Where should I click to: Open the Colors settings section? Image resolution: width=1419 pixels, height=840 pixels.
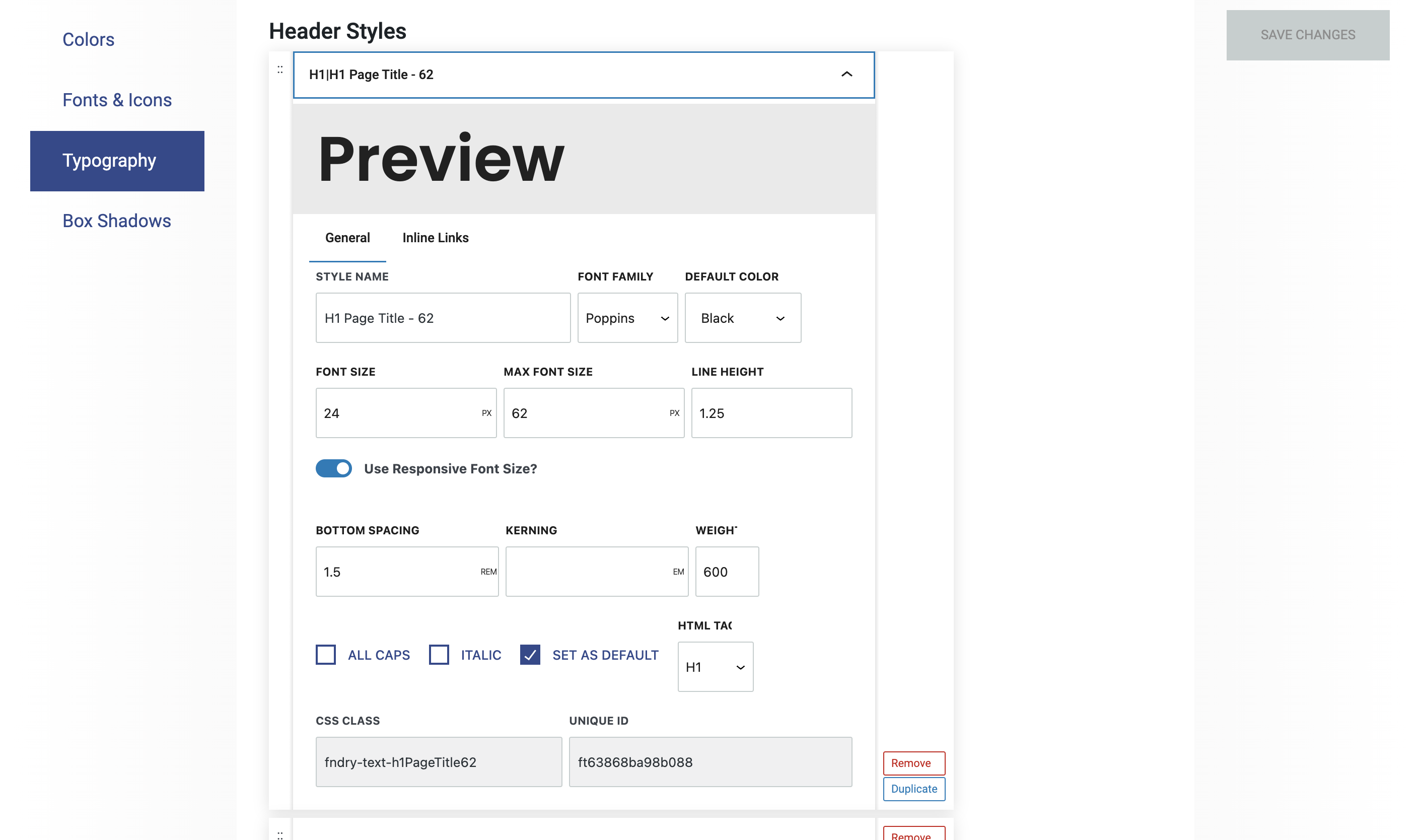tap(88, 40)
